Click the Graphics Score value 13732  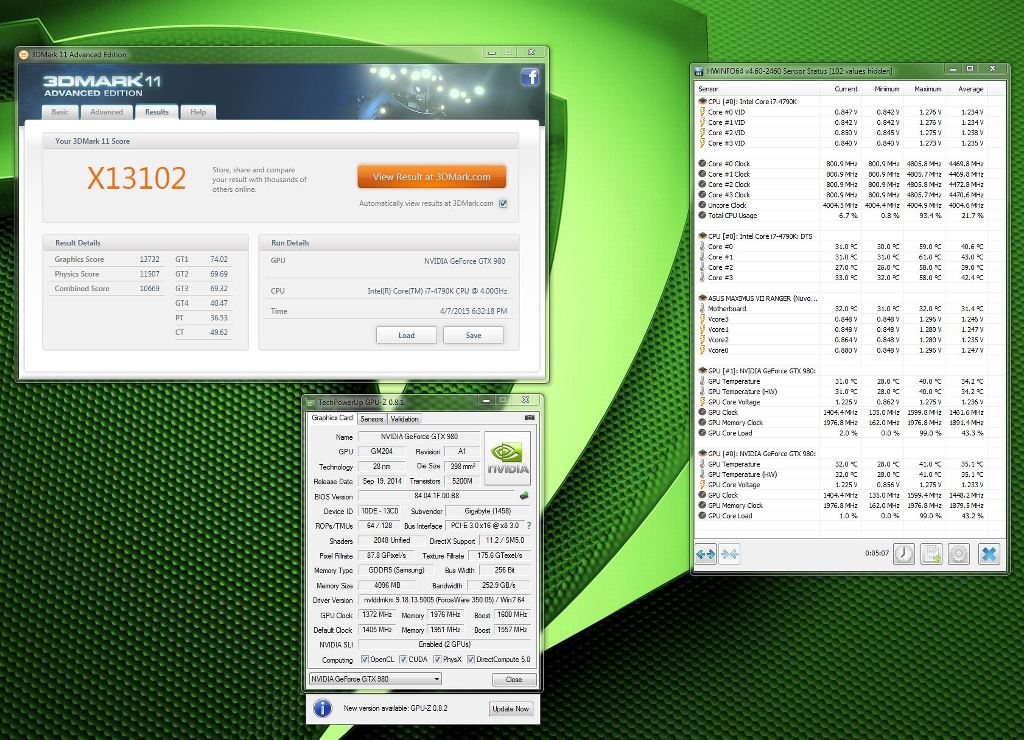point(149,259)
